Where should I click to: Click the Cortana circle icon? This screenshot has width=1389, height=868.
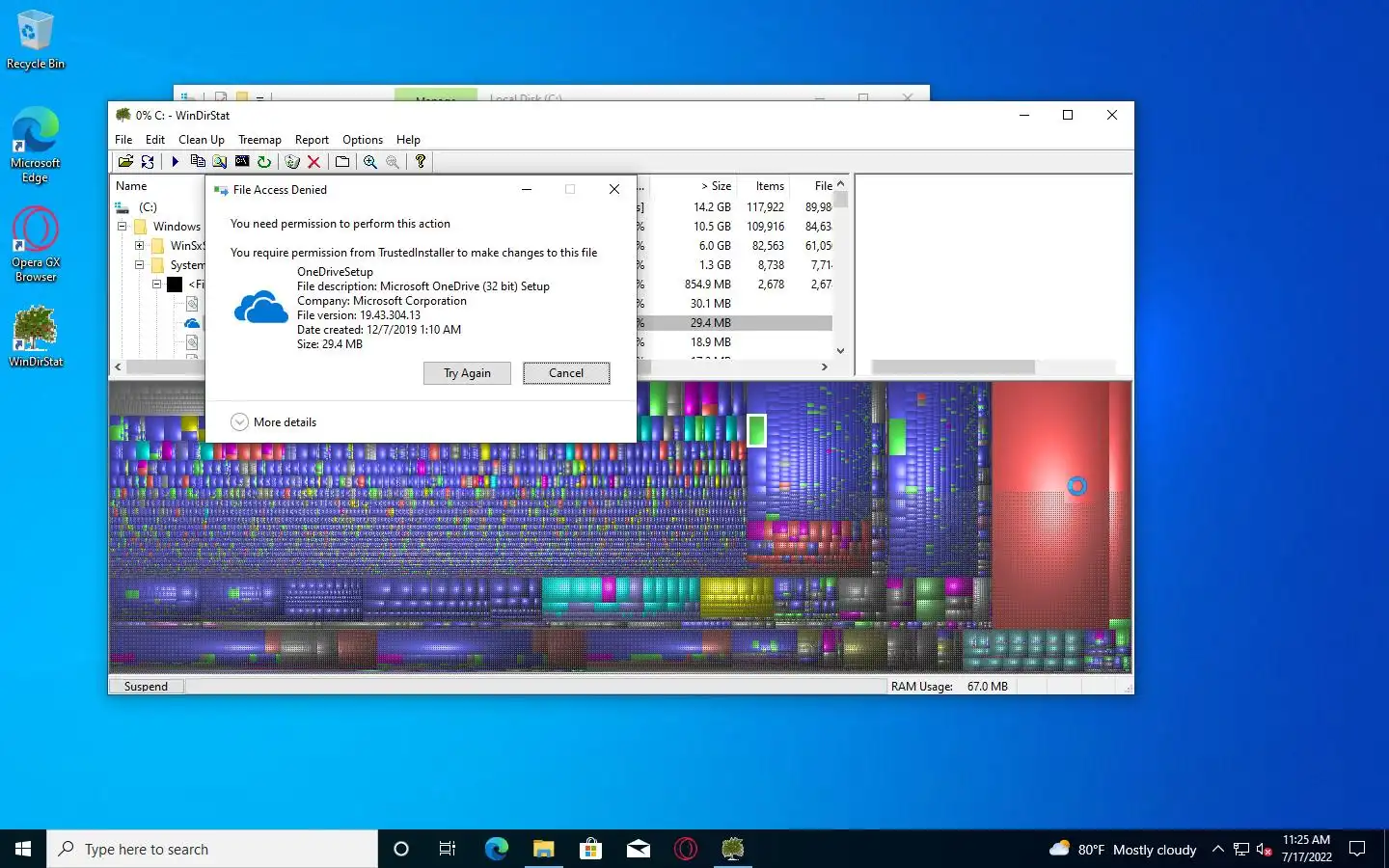pyautogui.click(x=401, y=849)
